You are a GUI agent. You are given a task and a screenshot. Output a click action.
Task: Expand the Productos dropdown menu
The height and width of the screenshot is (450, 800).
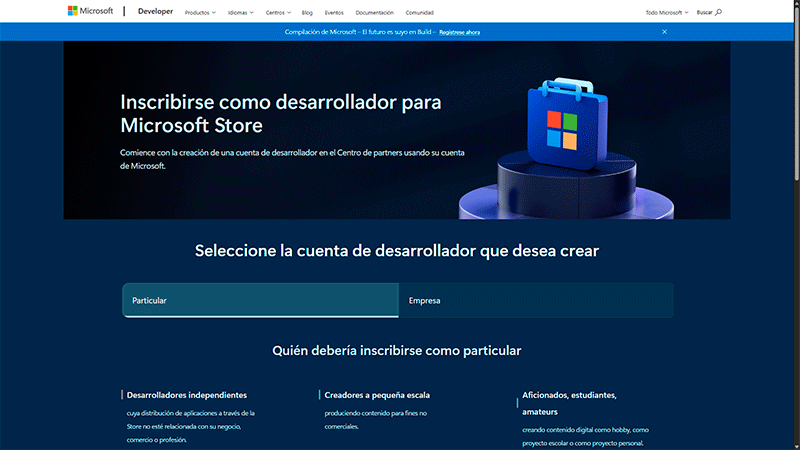point(200,12)
